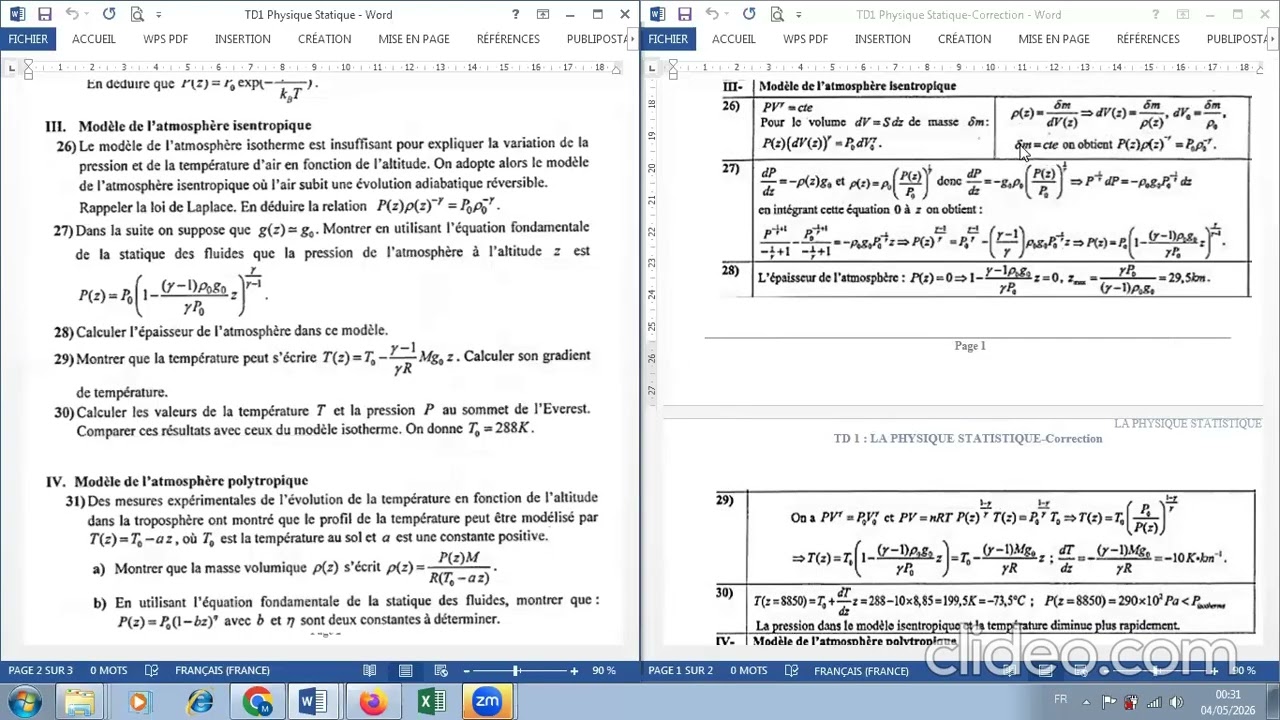Image resolution: width=1280 pixels, height=720 pixels.
Task: Open Google Chrome from the taskbar
Action: click(257, 702)
